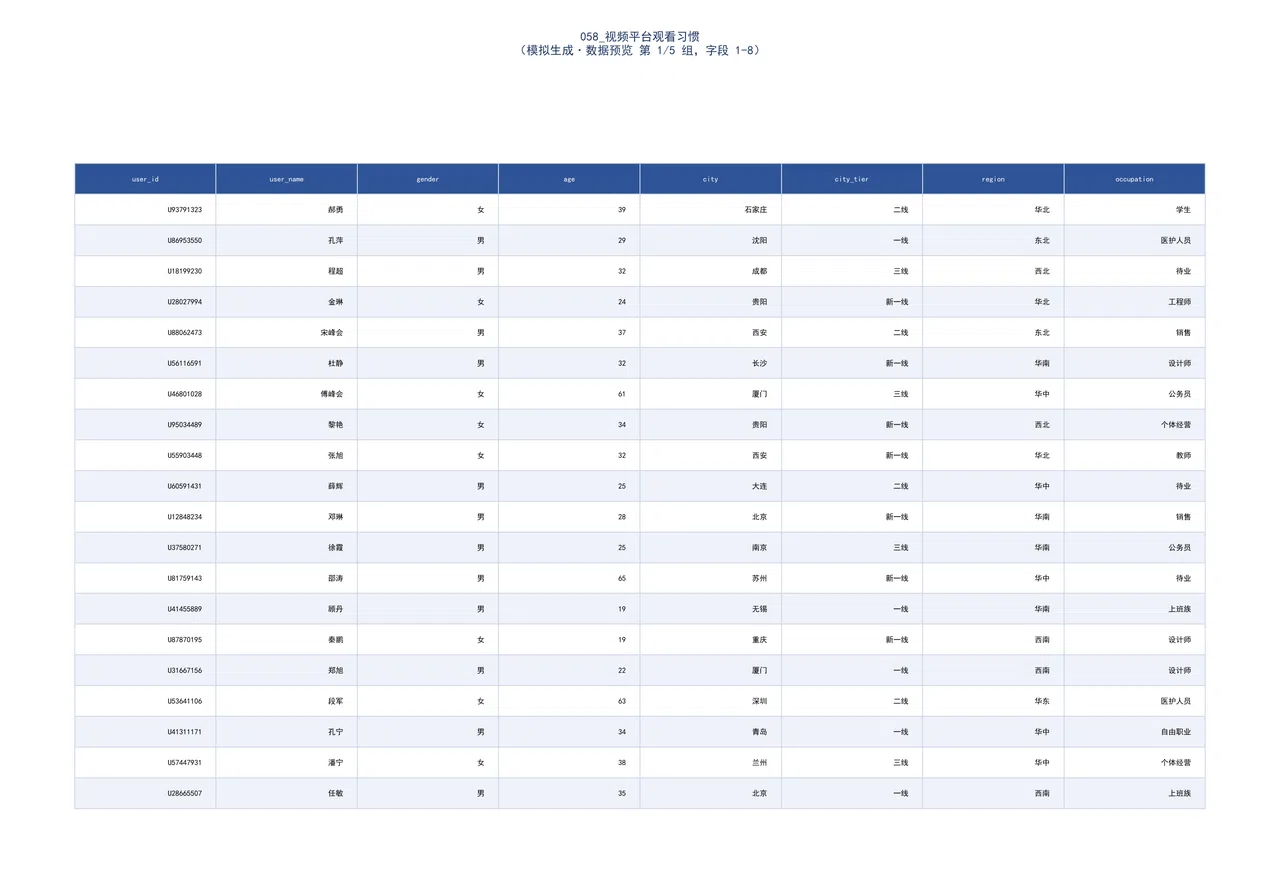Image resolution: width=1280 pixels, height=874 pixels.
Task: Select the city_tier column header
Action: coord(852,179)
